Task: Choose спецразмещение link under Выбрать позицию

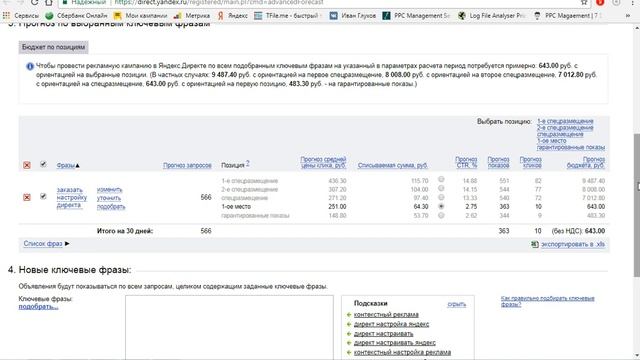Action: click(560, 134)
